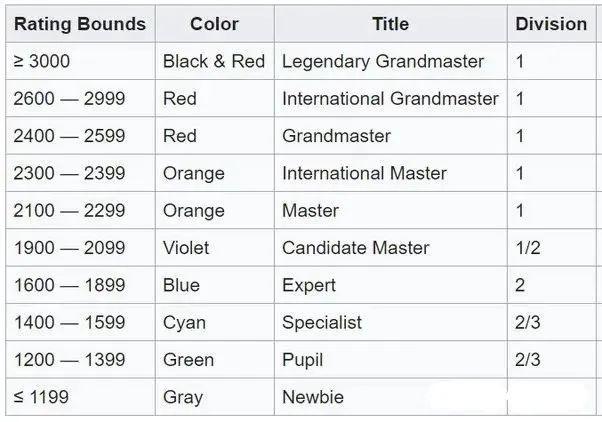This screenshot has height=422, width=602.
Task: Click the Division column header
Action: [x=551, y=24]
